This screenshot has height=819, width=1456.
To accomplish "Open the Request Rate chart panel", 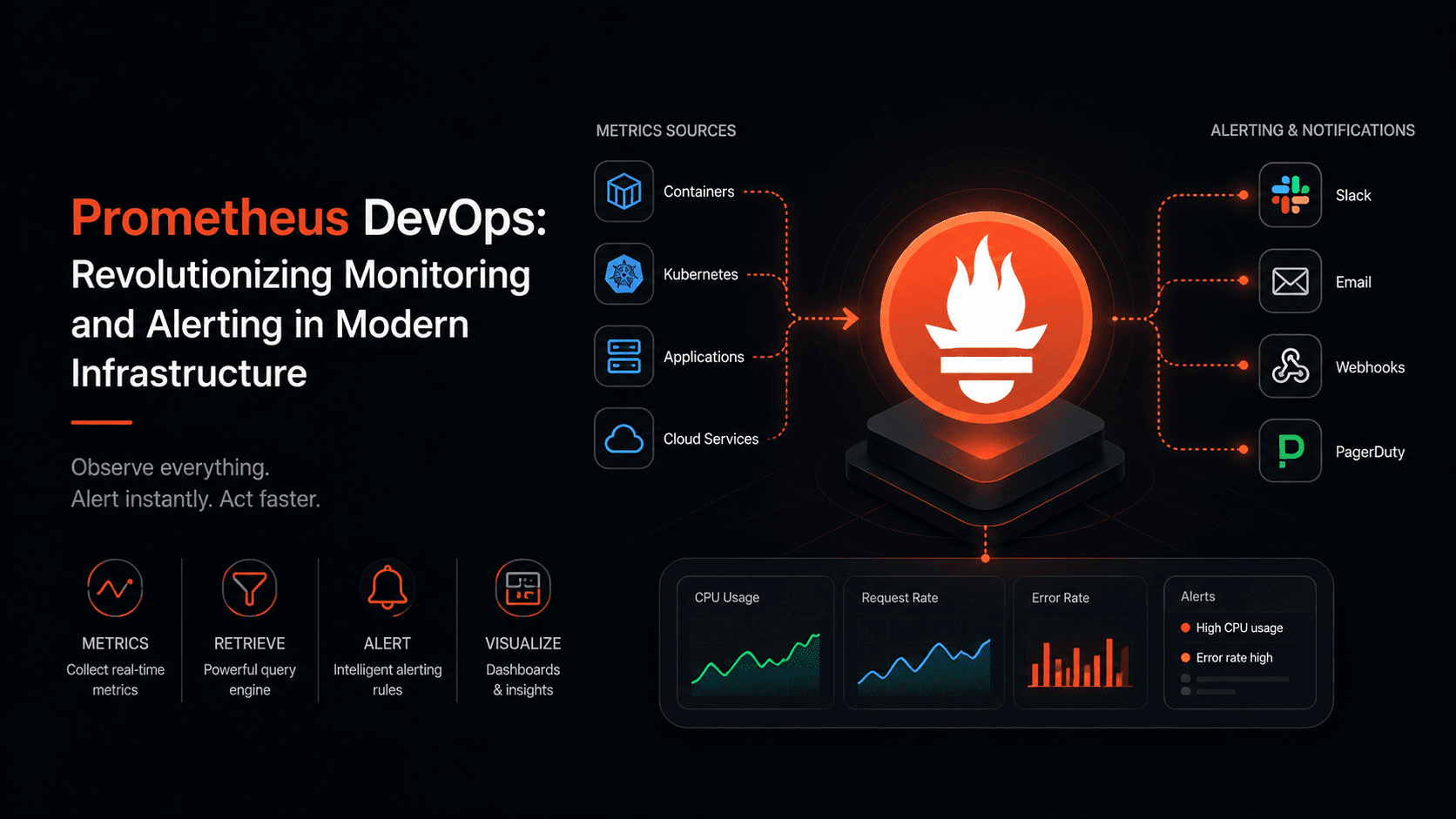I will coord(924,642).
